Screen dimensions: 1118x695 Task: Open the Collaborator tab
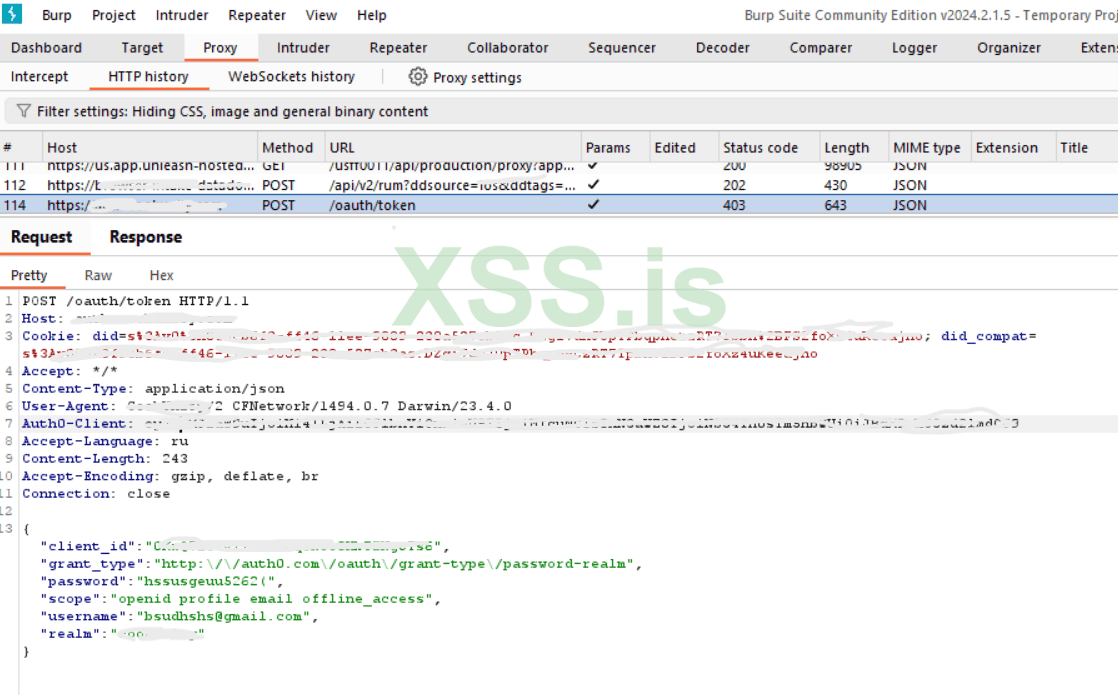tap(508, 48)
